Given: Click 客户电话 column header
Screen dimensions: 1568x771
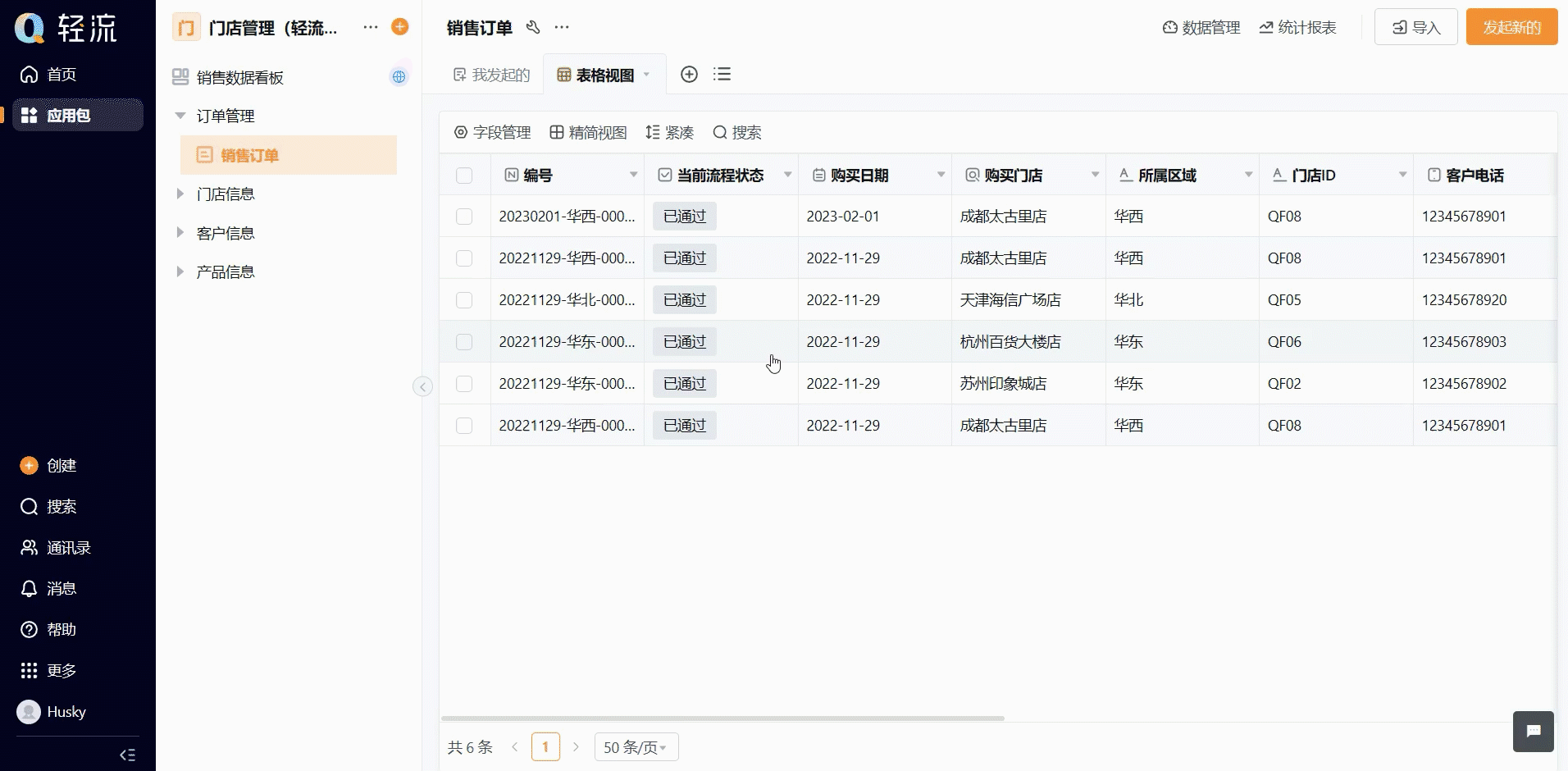Looking at the screenshot, I should click(x=1475, y=176).
